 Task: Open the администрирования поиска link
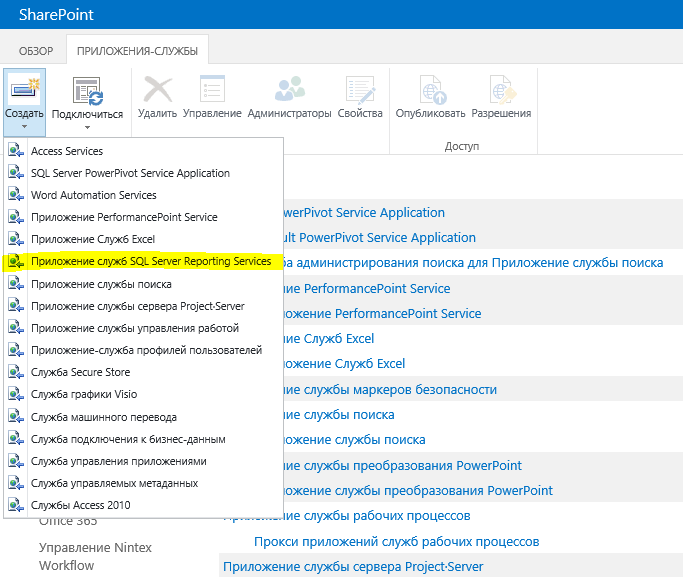coord(473,263)
